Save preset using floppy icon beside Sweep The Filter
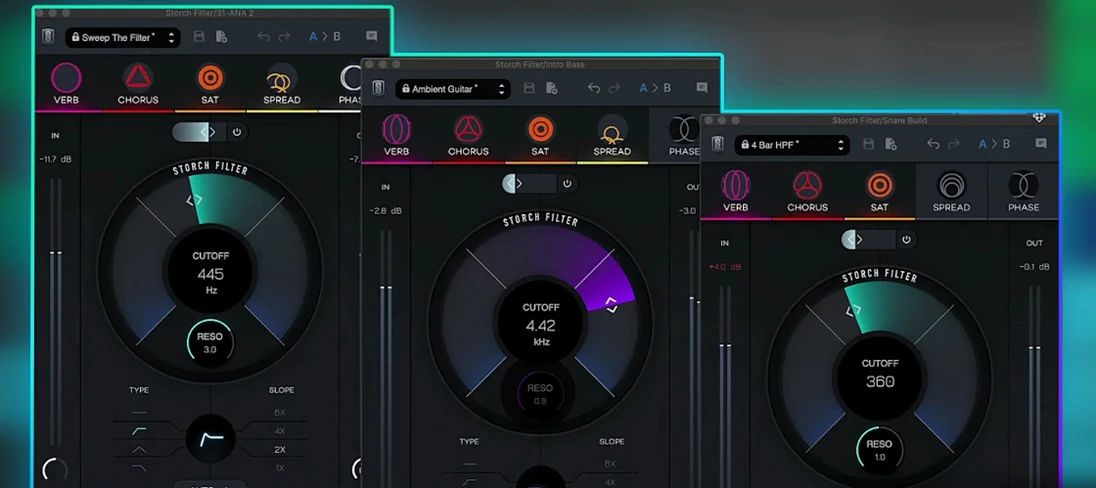Screen dimensions: 1096x488 (x=199, y=37)
